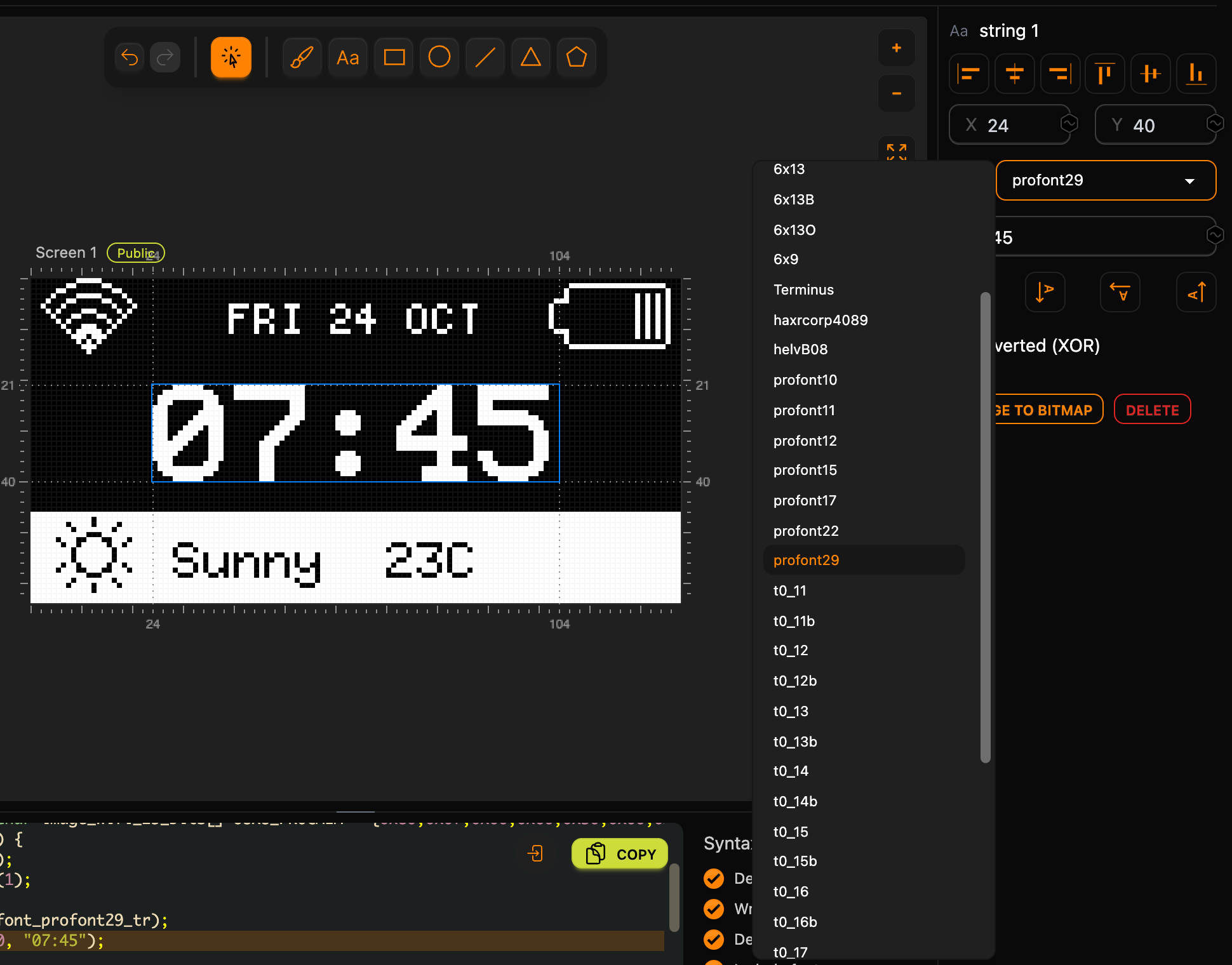The width and height of the screenshot is (1232, 965).
Task: Choose haxrcorp4089 font option
Action: click(x=864, y=320)
